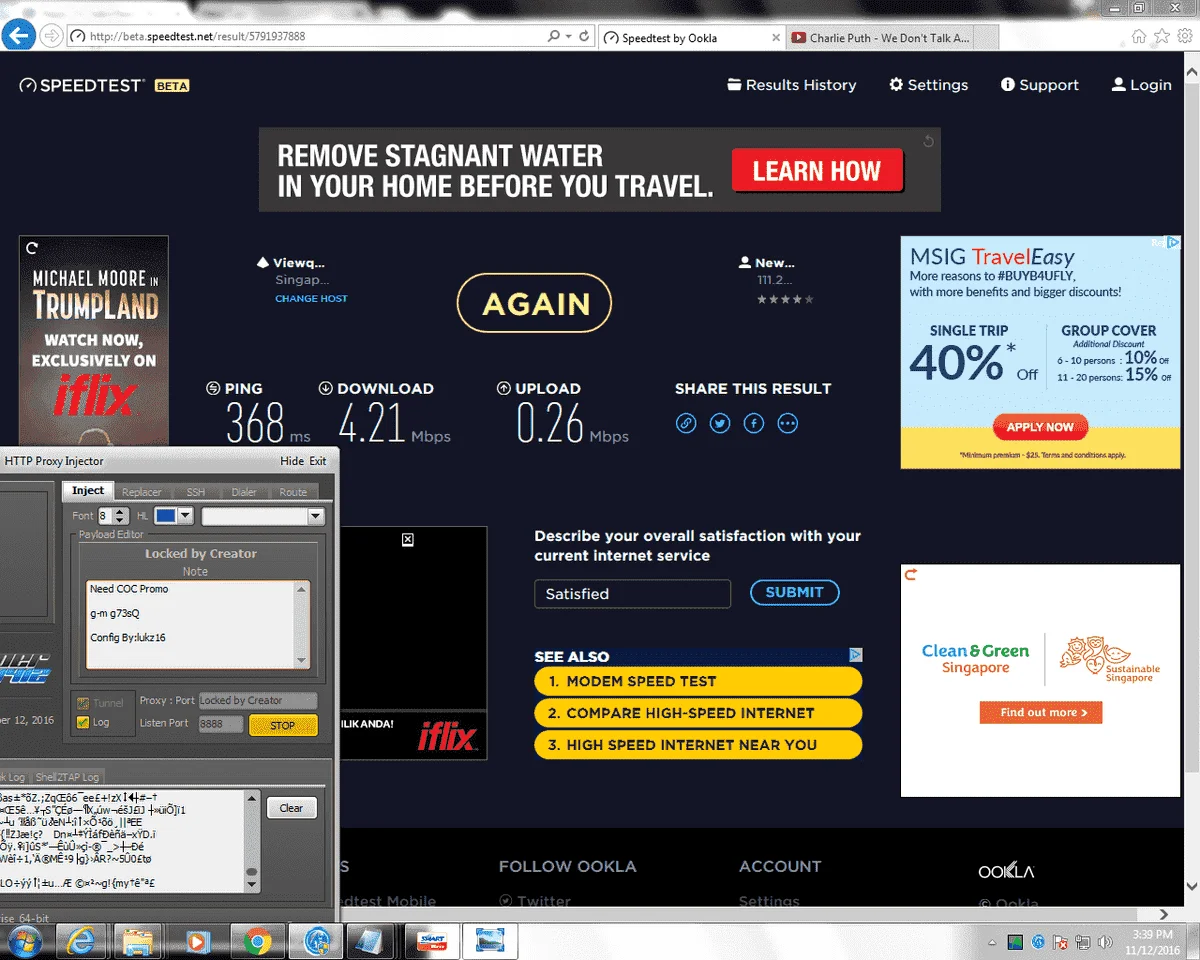This screenshot has width=1200, height=960.
Task: Open HIGH SPEED INTERNET NEAR YOU link
Action: pos(698,745)
